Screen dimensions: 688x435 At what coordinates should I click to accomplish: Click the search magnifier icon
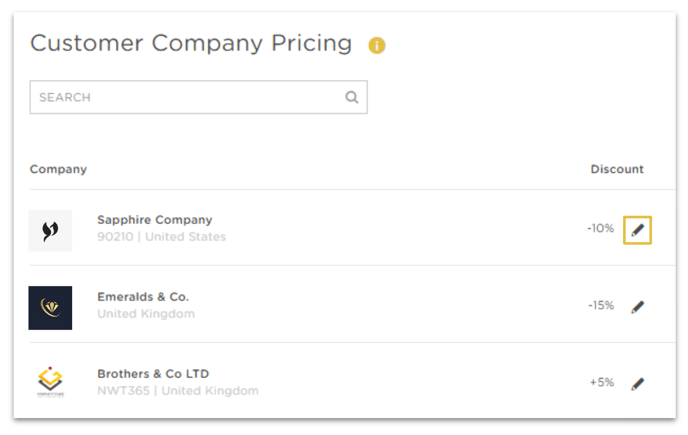click(352, 97)
